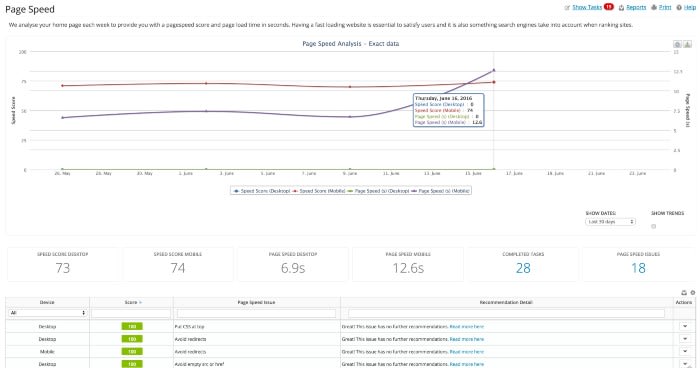
Task: Click the Completed Tasks value 28
Action: 523,268
